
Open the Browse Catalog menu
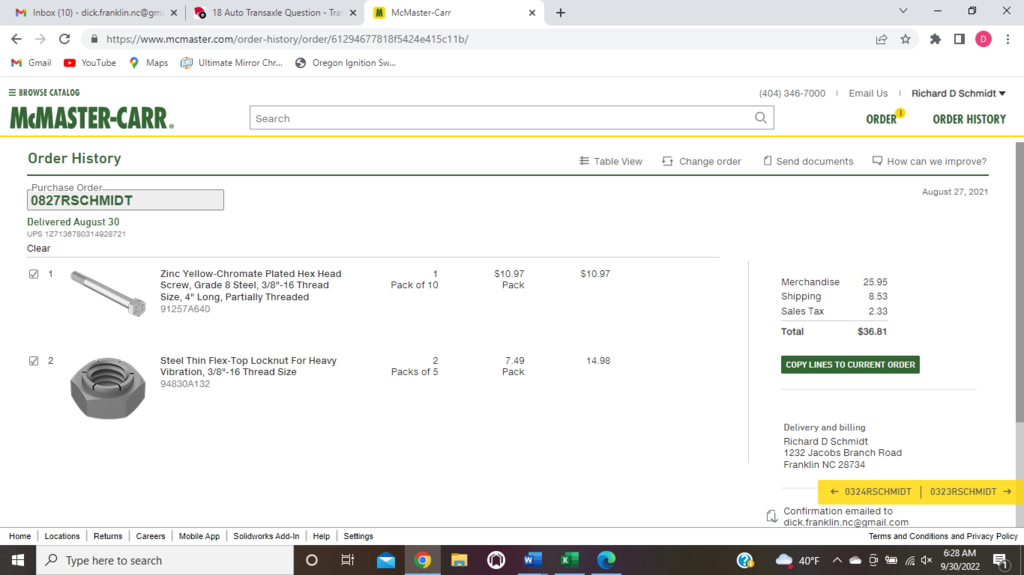coord(44,93)
